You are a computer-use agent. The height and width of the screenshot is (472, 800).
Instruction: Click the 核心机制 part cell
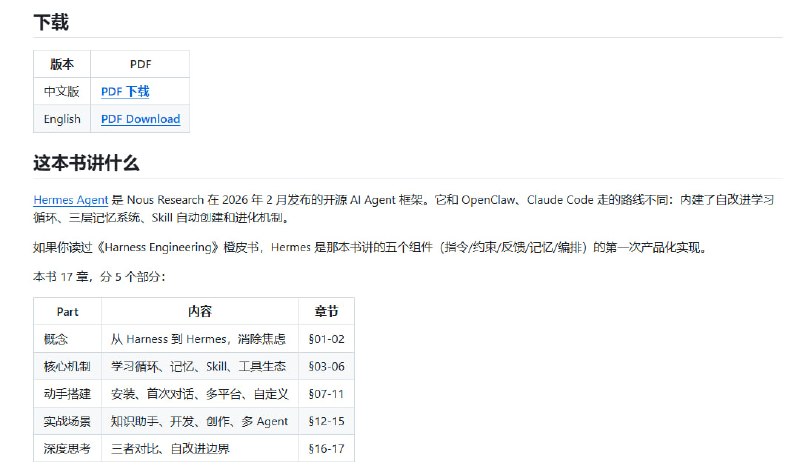(67, 366)
